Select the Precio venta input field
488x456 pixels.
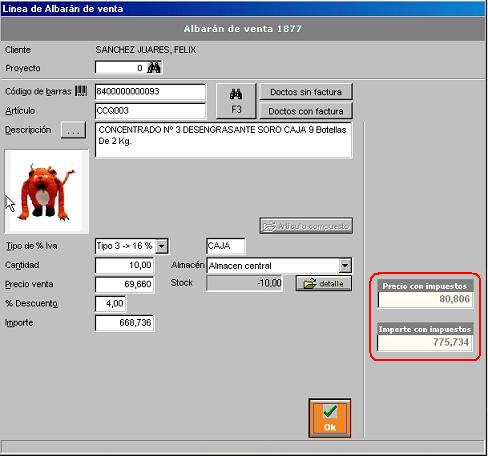pyautogui.click(x=124, y=284)
